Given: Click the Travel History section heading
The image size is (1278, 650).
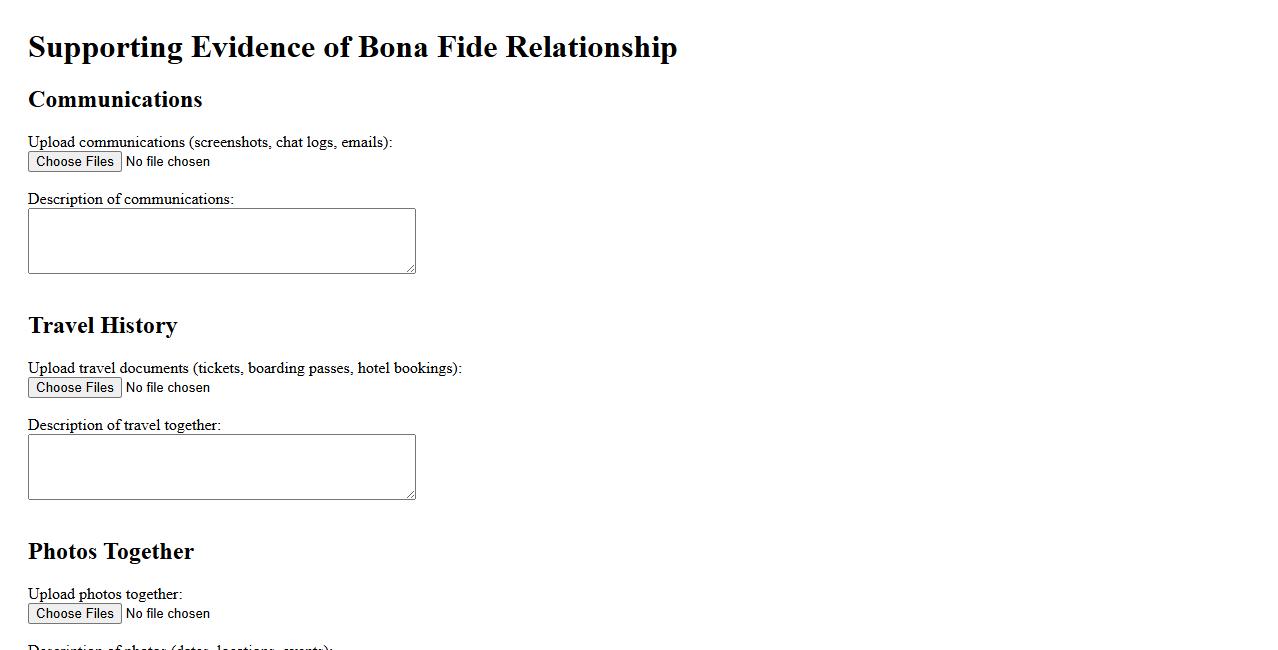Looking at the screenshot, I should (103, 326).
